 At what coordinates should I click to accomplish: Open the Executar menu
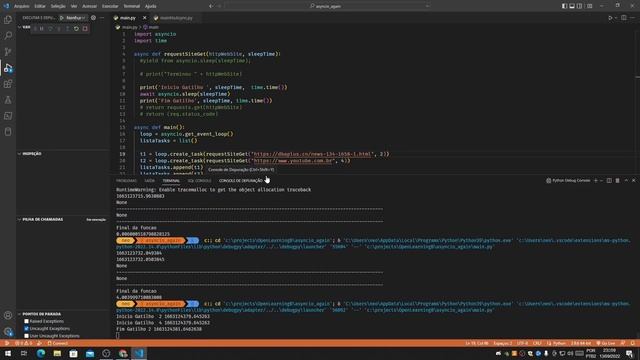pyautogui.click(x=110, y=6)
